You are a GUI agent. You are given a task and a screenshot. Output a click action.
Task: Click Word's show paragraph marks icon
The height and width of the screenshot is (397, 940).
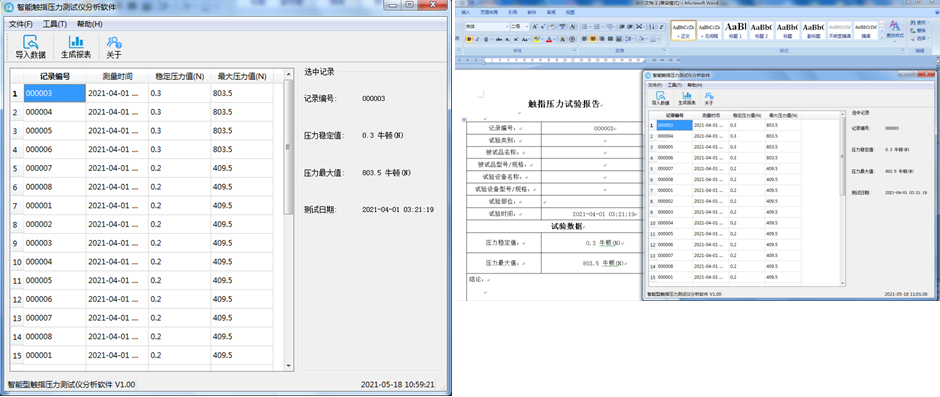point(661,26)
